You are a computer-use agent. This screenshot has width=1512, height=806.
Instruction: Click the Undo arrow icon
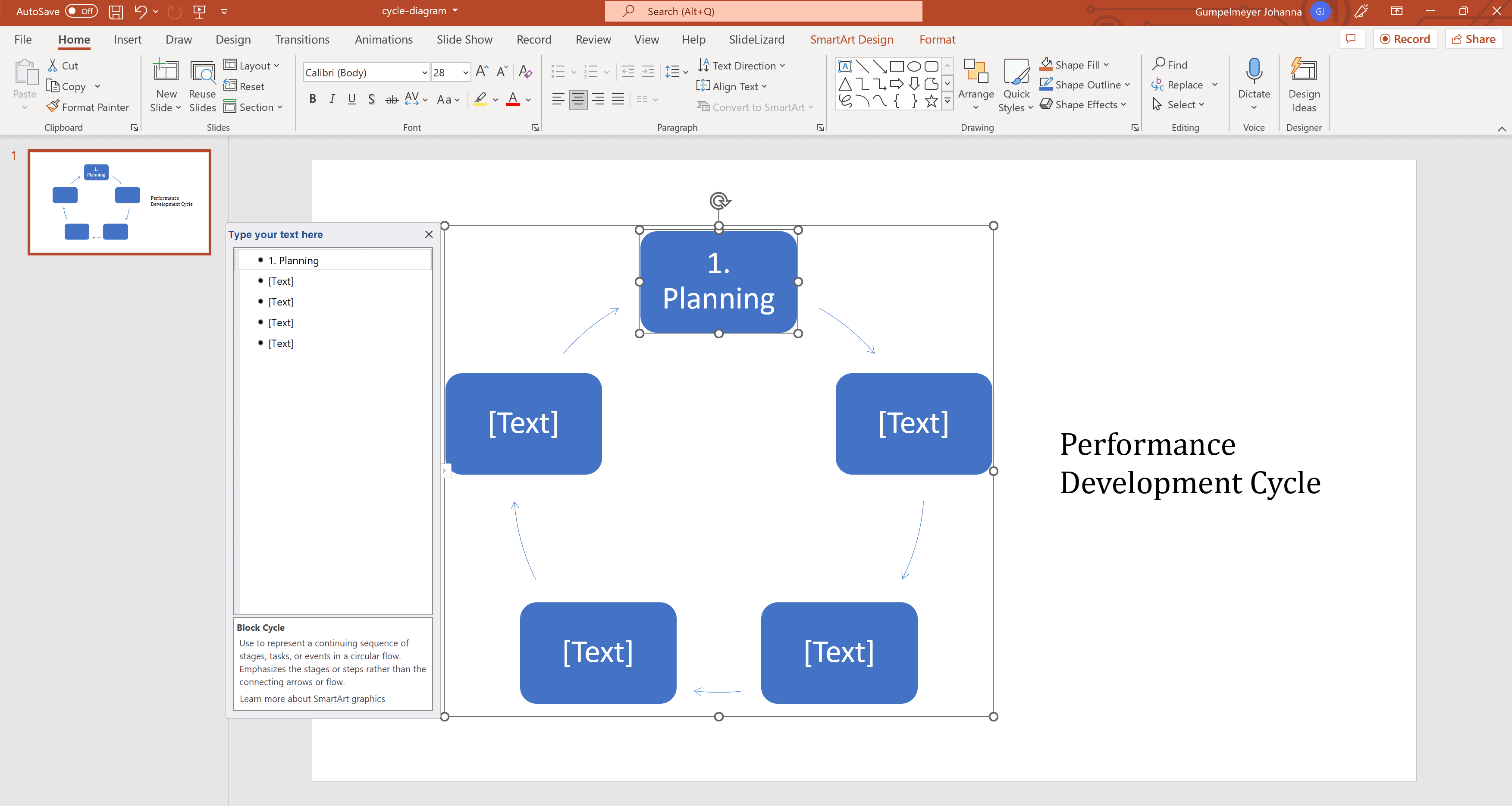point(140,11)
